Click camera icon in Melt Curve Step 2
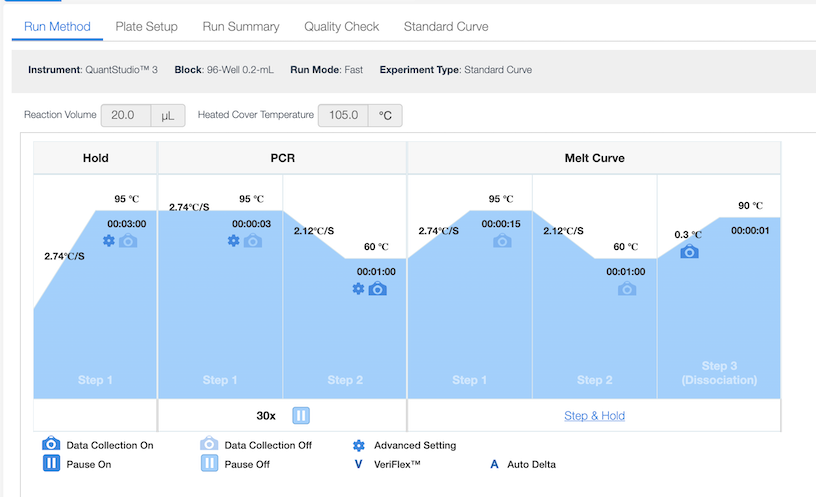 626,289
